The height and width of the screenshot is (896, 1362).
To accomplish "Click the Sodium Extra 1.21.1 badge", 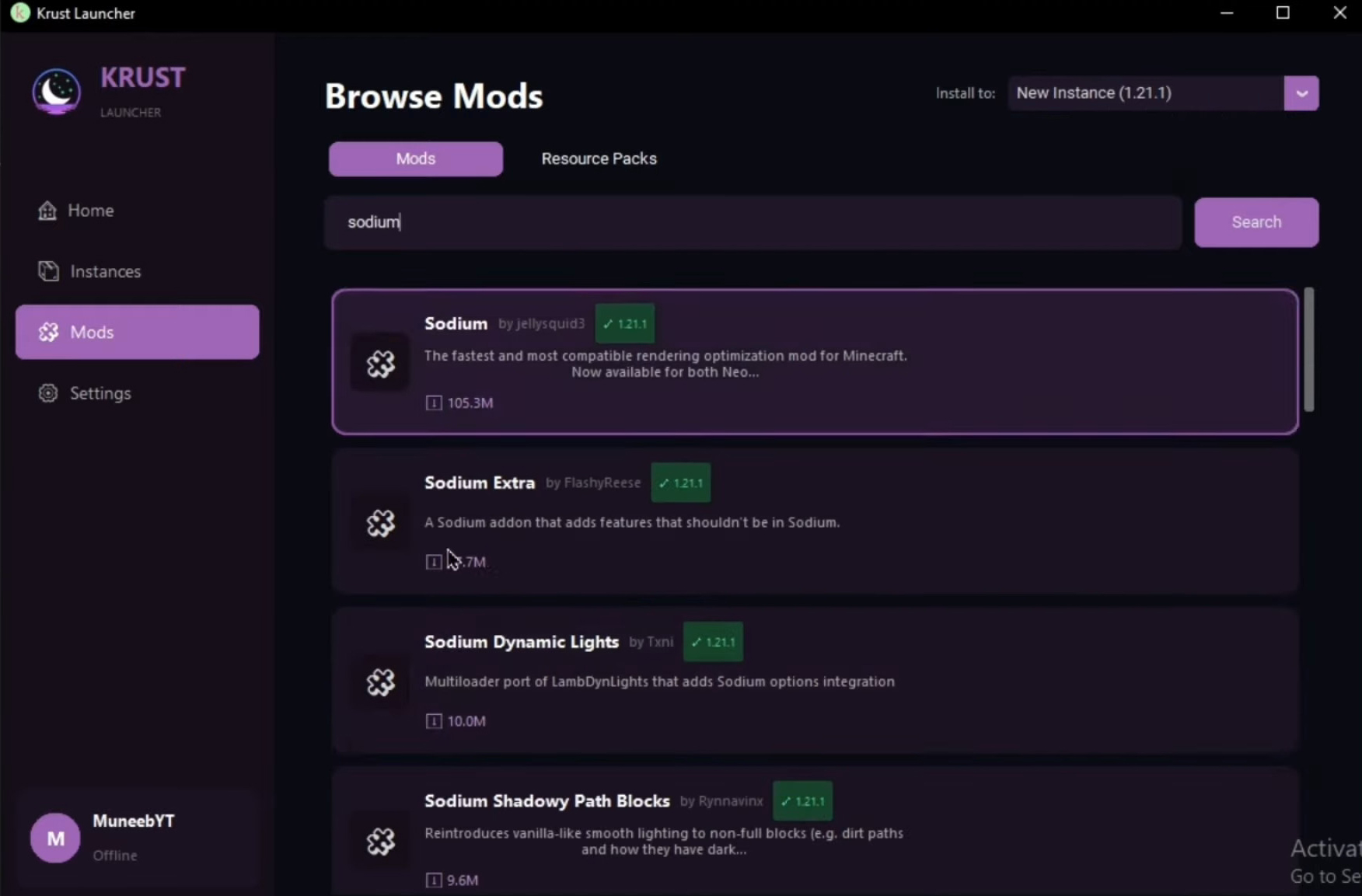I will pyautogui.click(x=681, y=483).
